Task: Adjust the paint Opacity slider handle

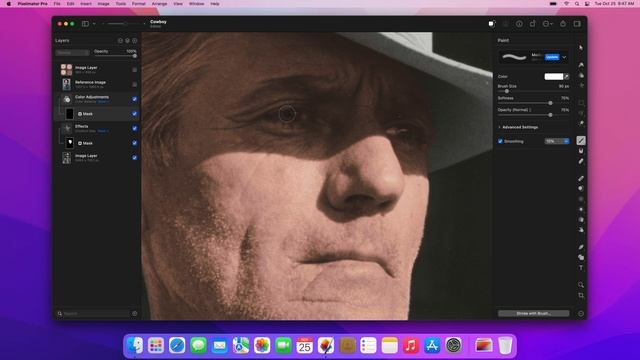Action: pyautogui.click(x=550, y=115)
